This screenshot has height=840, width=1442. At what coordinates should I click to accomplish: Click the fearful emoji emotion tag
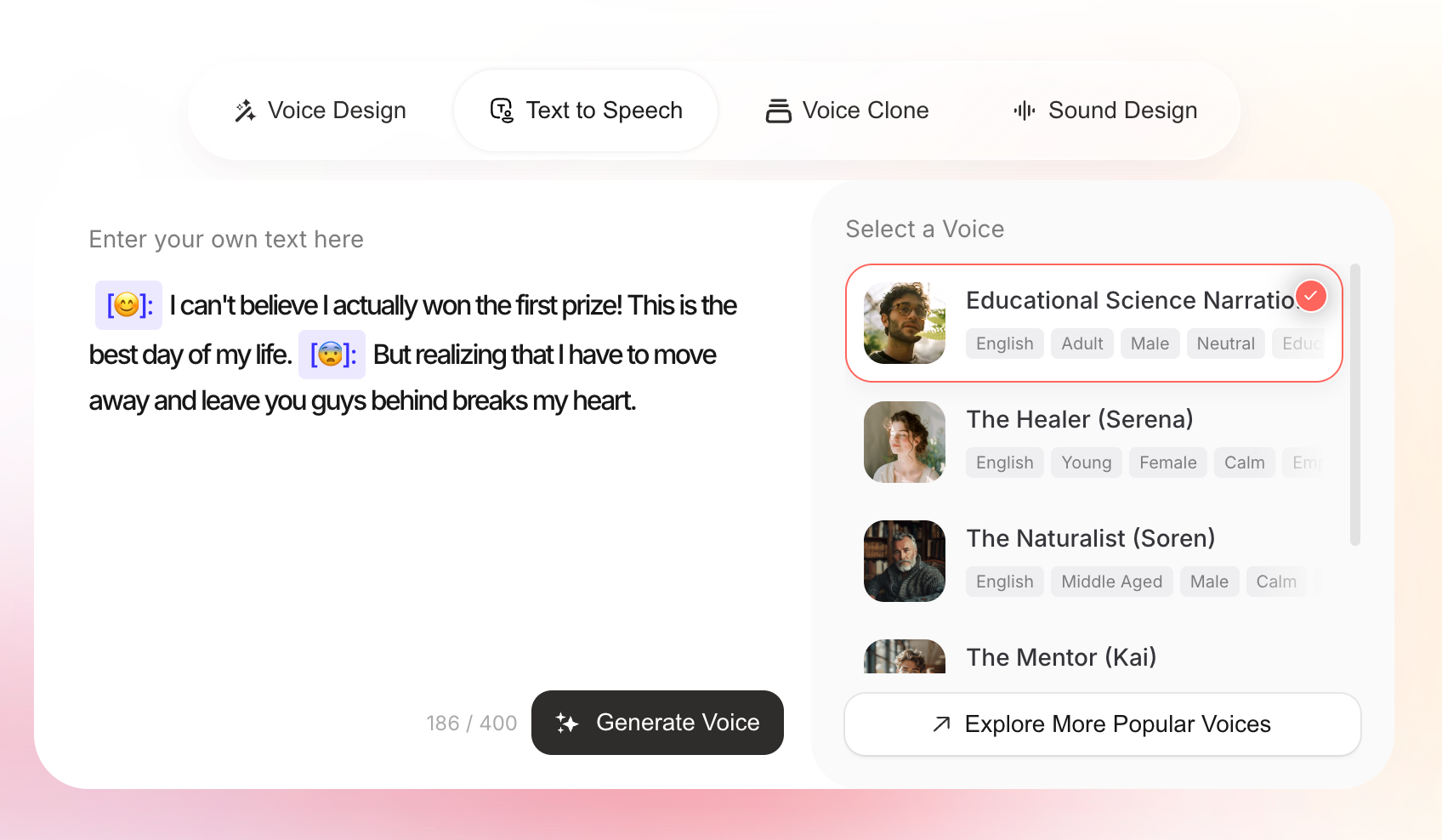(x=332, y=355)
